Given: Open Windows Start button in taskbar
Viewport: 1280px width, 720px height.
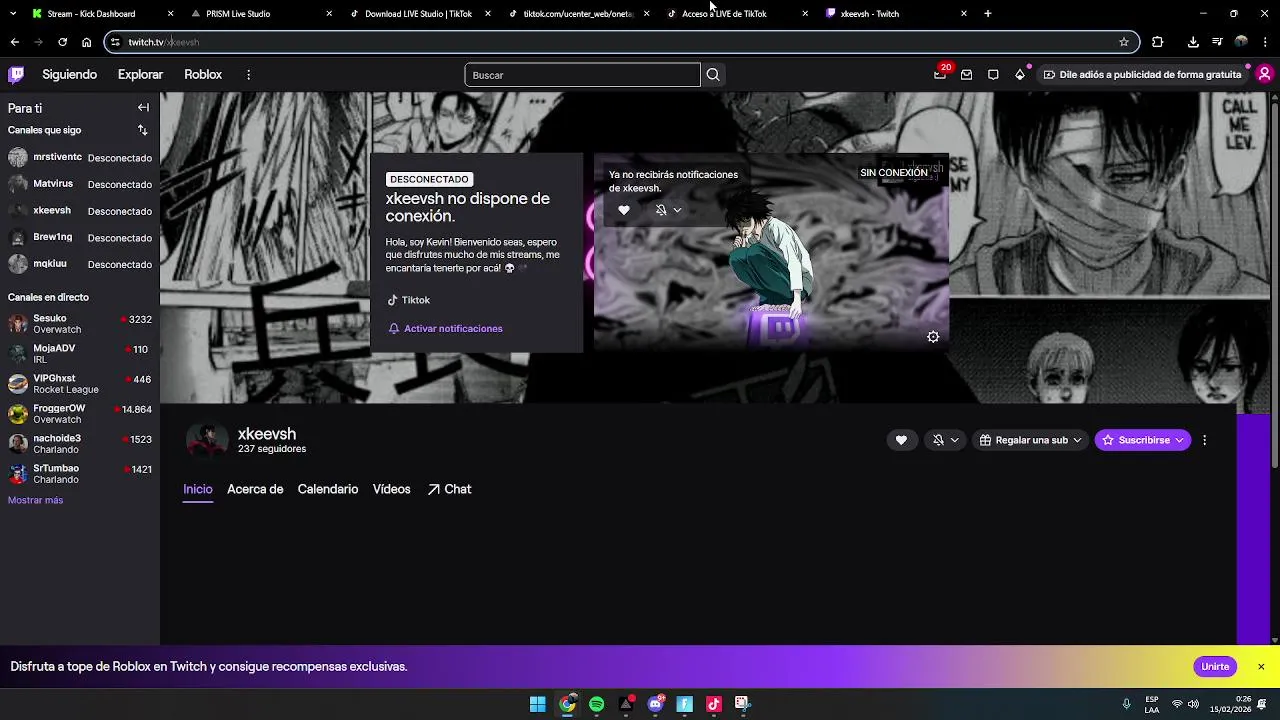Looking at the screenshot, I should coord(538,704).
